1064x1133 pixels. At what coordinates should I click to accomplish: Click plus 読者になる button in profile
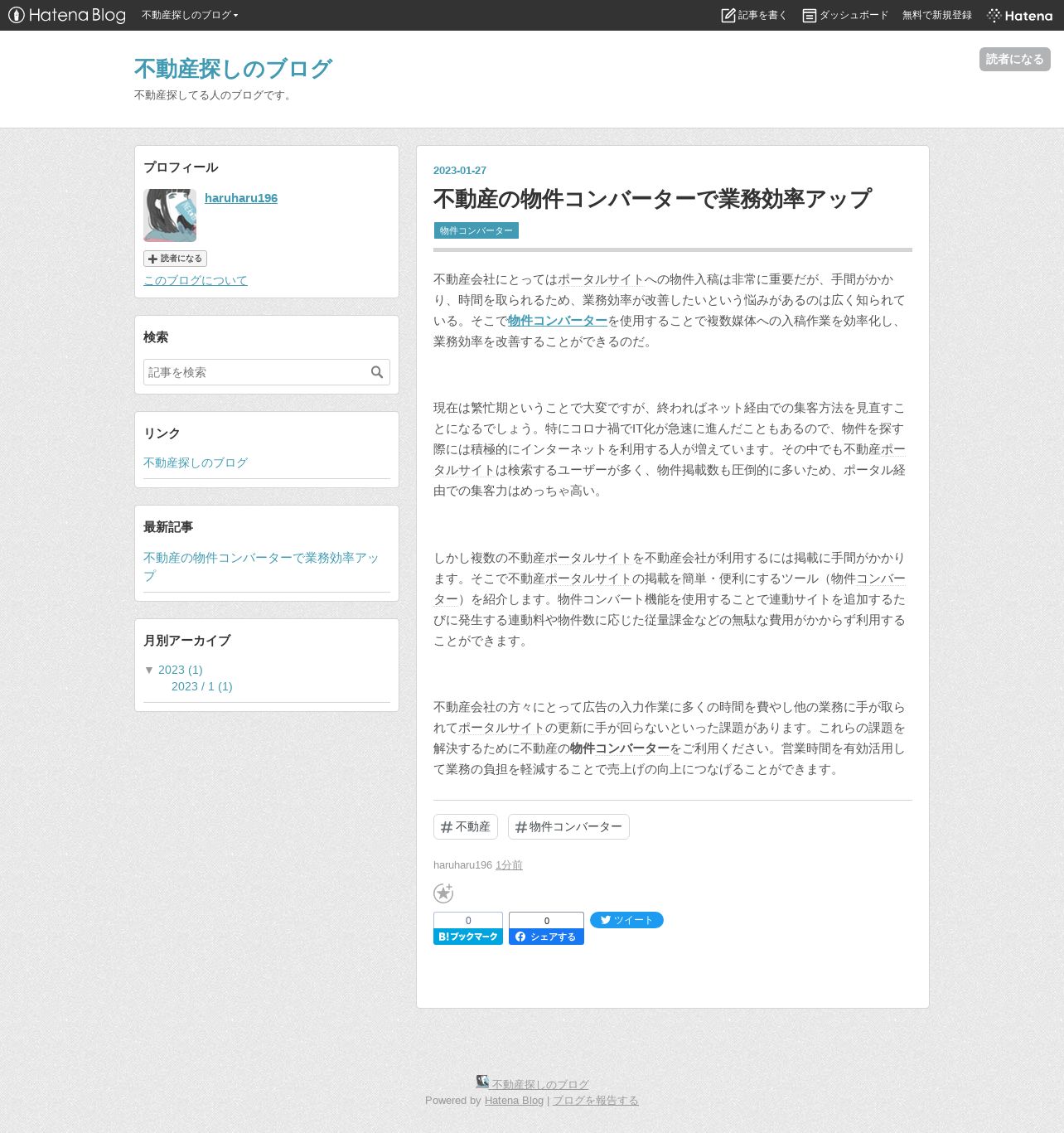[x=175, y=259]
